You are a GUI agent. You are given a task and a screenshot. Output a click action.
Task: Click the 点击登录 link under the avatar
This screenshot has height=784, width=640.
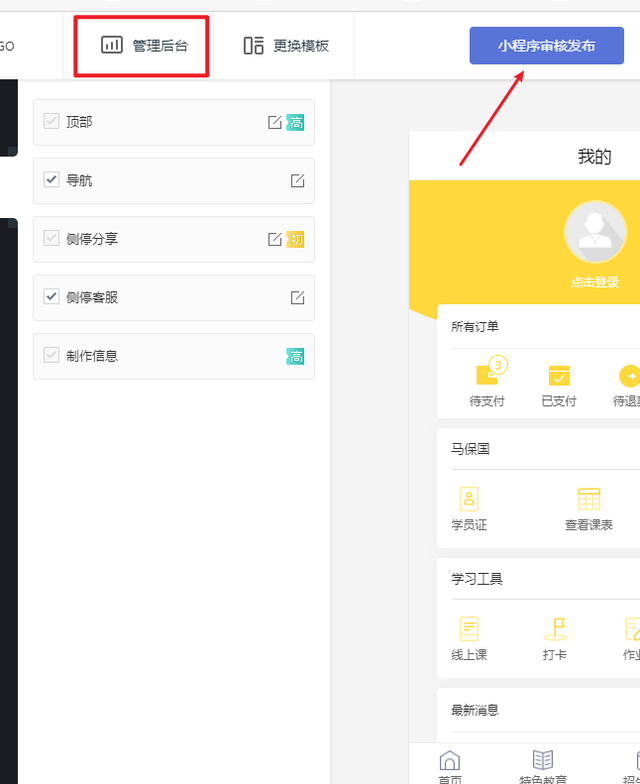click(x=595, y=282)
